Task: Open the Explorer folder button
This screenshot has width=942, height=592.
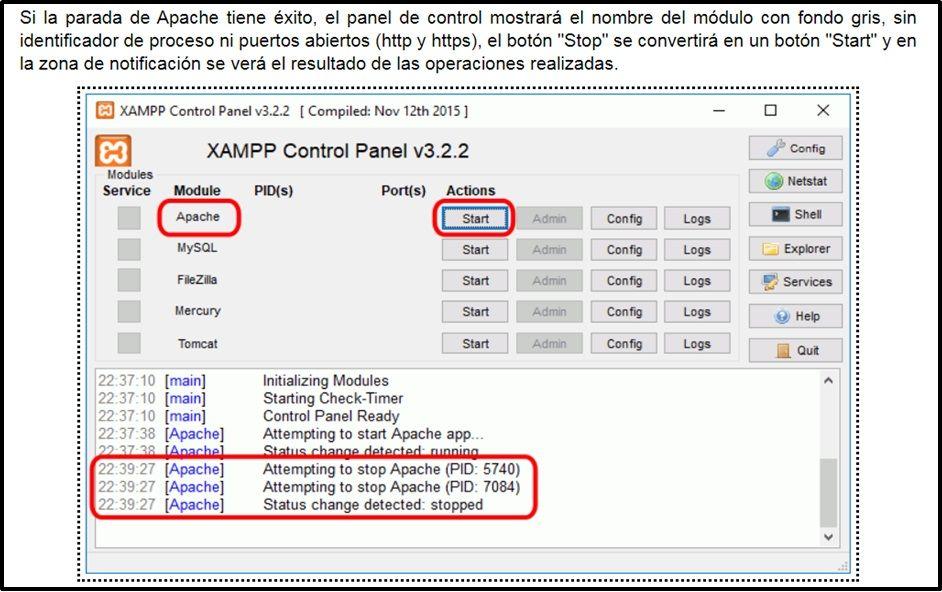Action: pos(795,249)
